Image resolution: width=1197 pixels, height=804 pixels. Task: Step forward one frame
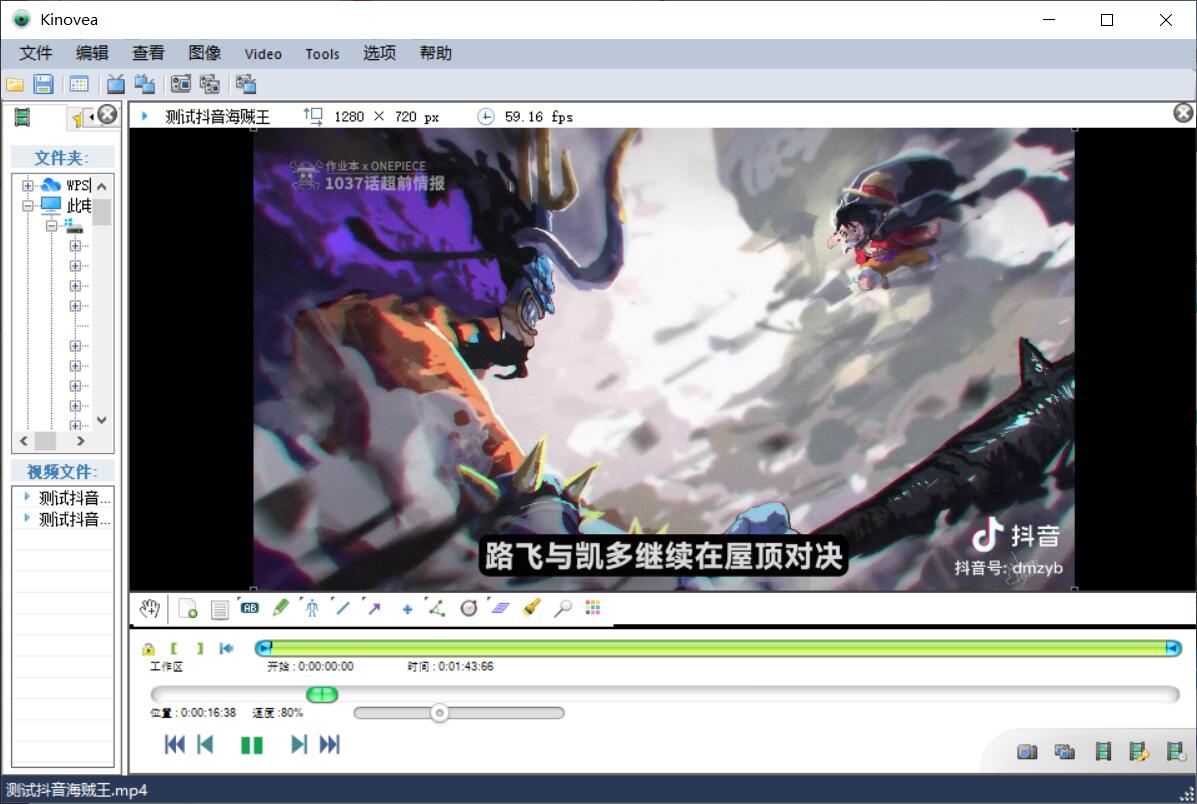pos(299,744)
